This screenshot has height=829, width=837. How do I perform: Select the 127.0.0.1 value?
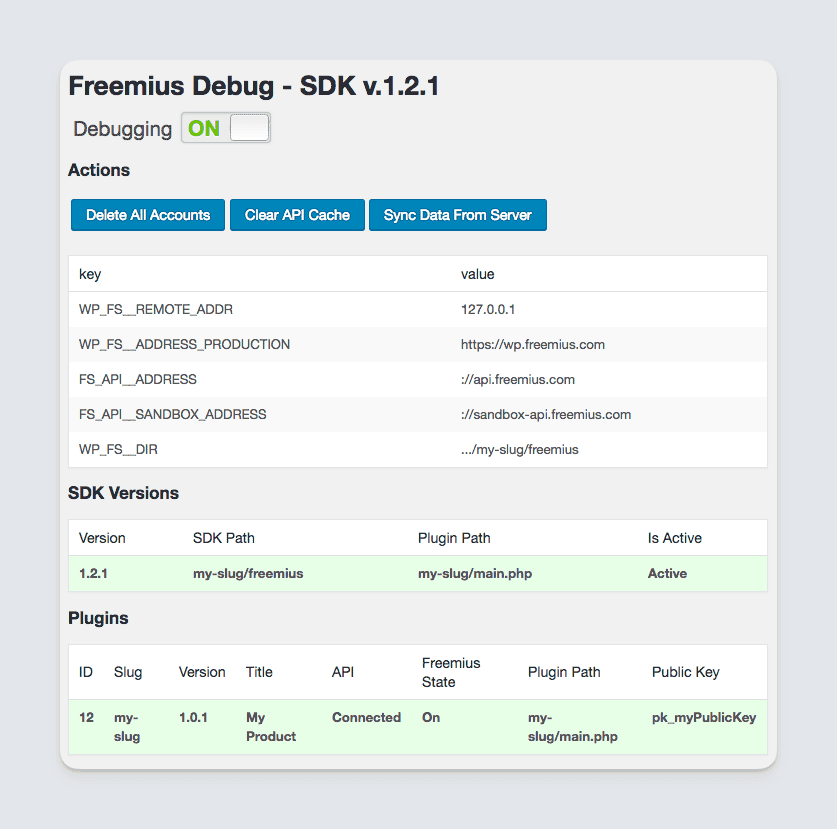[488, 310]
